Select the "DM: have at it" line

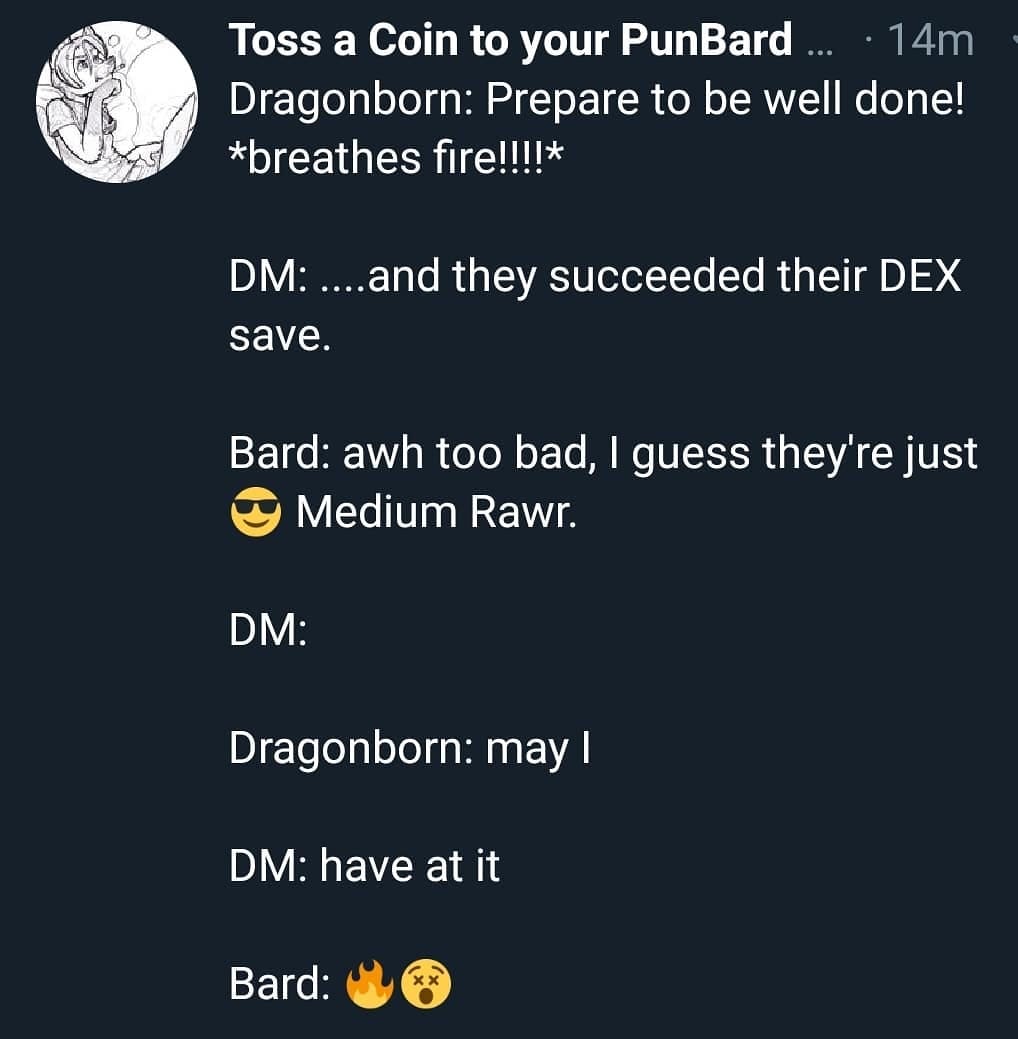click(x=365, y=865)
